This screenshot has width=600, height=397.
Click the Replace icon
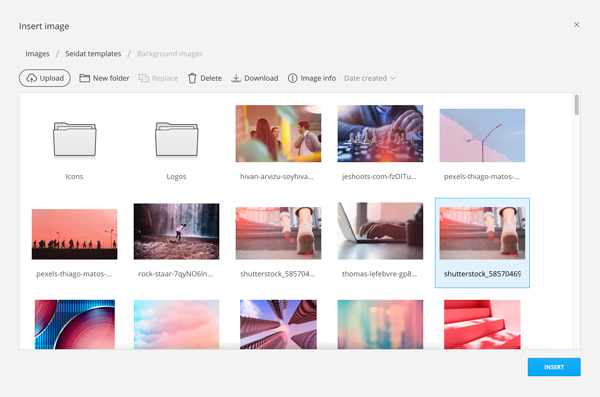coord(143,78)
